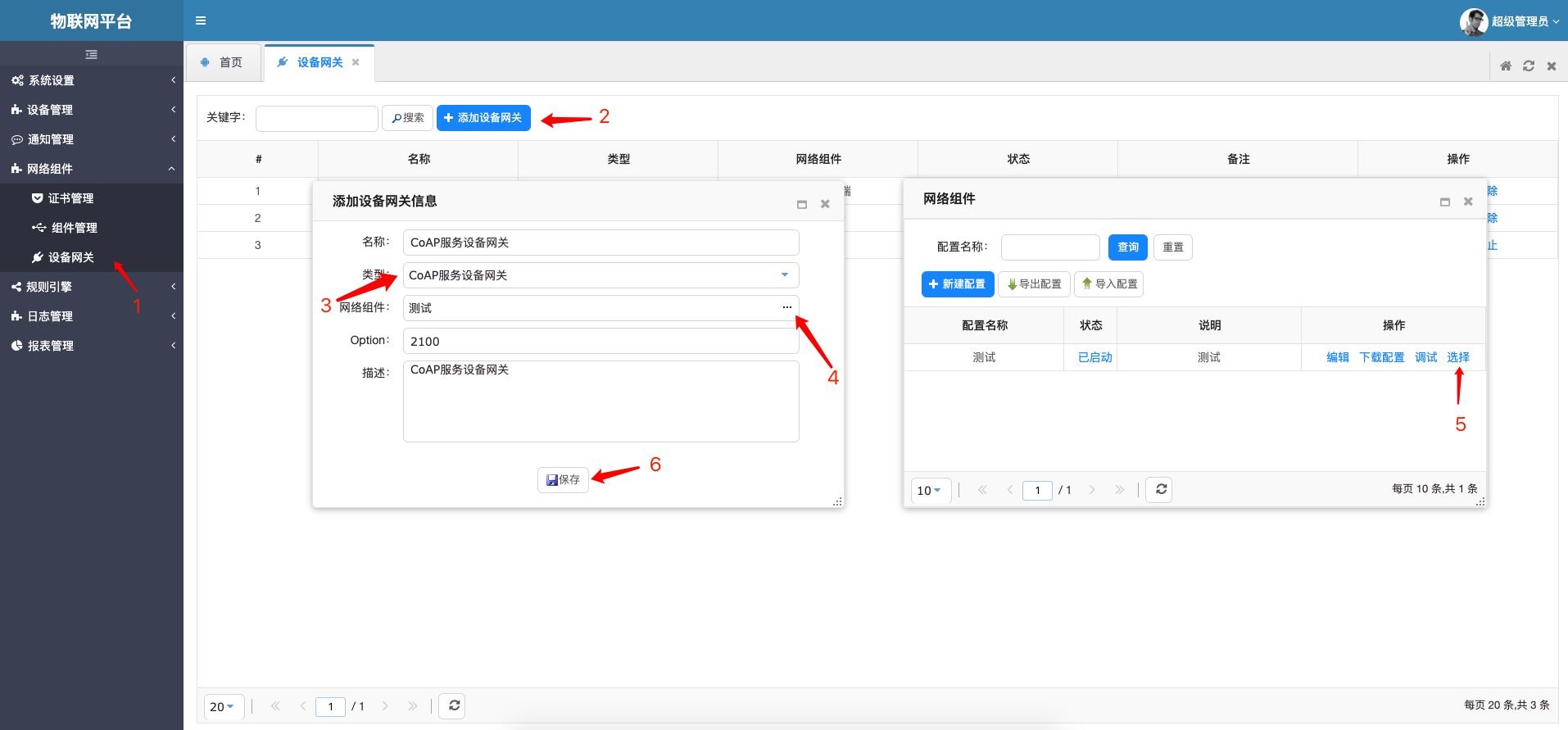Refresh the device gateway table at bottom
Viewport: 1568px width, 730px height.
coord(453,705)
